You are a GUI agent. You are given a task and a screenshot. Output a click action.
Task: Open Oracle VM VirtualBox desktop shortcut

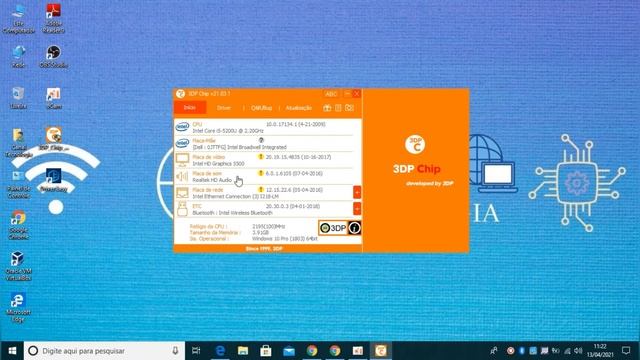point(18,266)
